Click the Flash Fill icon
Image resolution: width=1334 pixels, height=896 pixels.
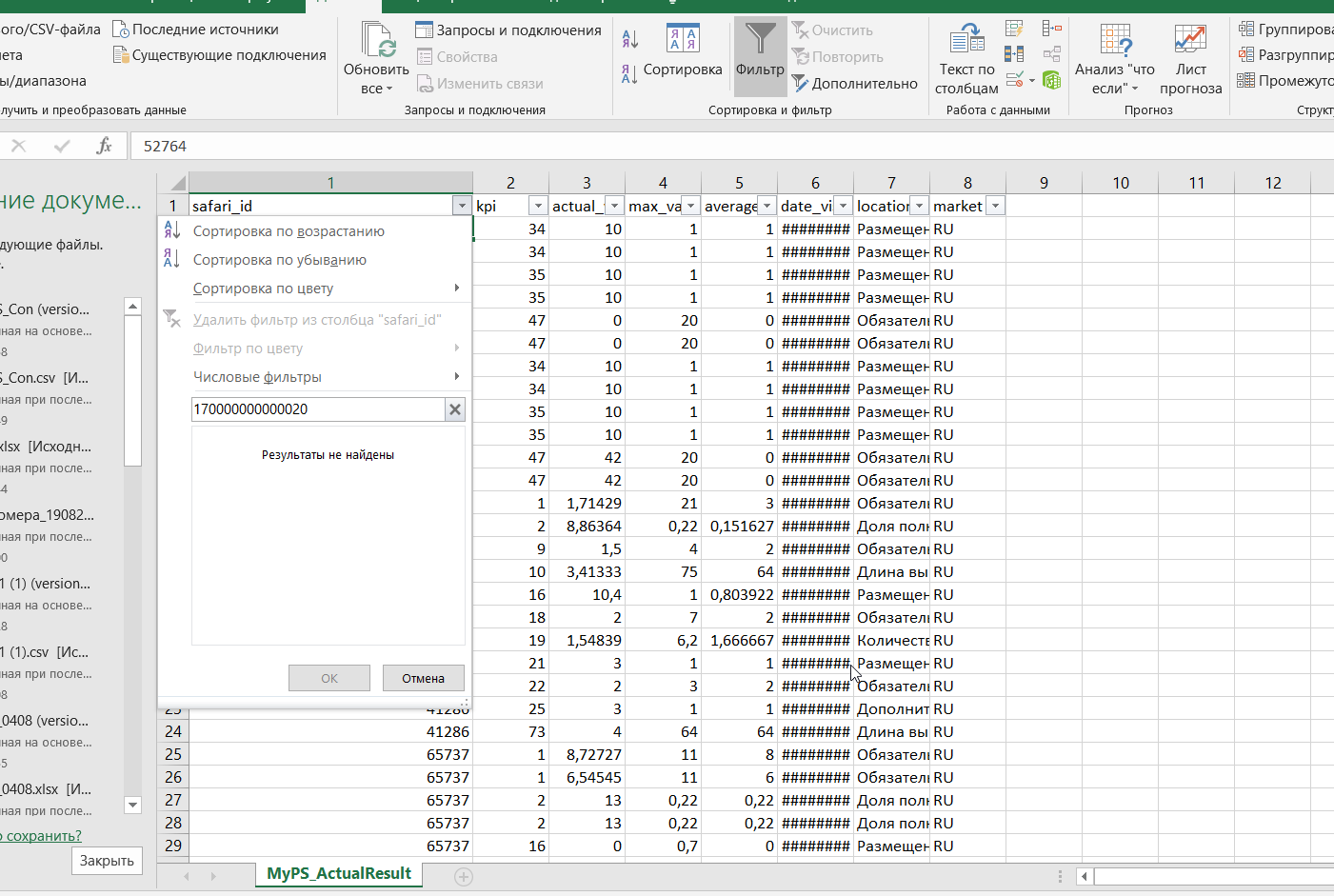pos(1015,29)
